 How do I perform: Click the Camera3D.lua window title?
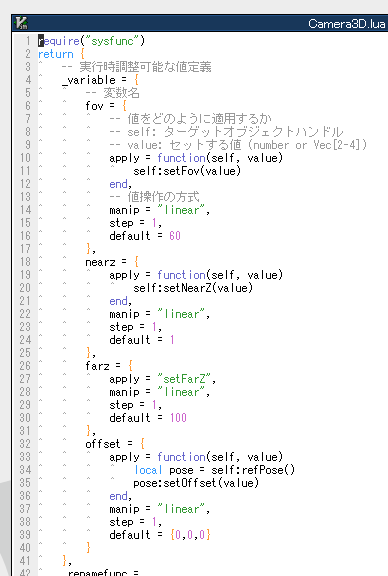coord(346,24)
